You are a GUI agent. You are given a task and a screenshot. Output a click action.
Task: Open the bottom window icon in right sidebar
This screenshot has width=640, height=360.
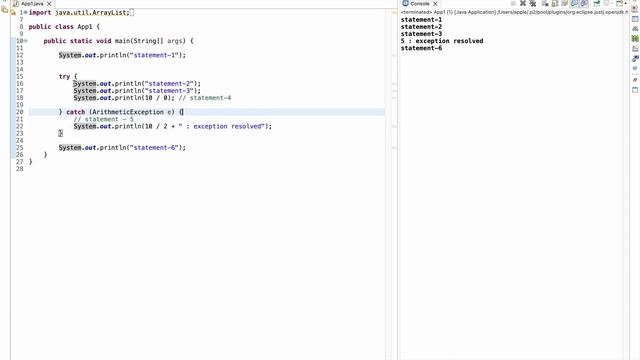tap(635, 90)
